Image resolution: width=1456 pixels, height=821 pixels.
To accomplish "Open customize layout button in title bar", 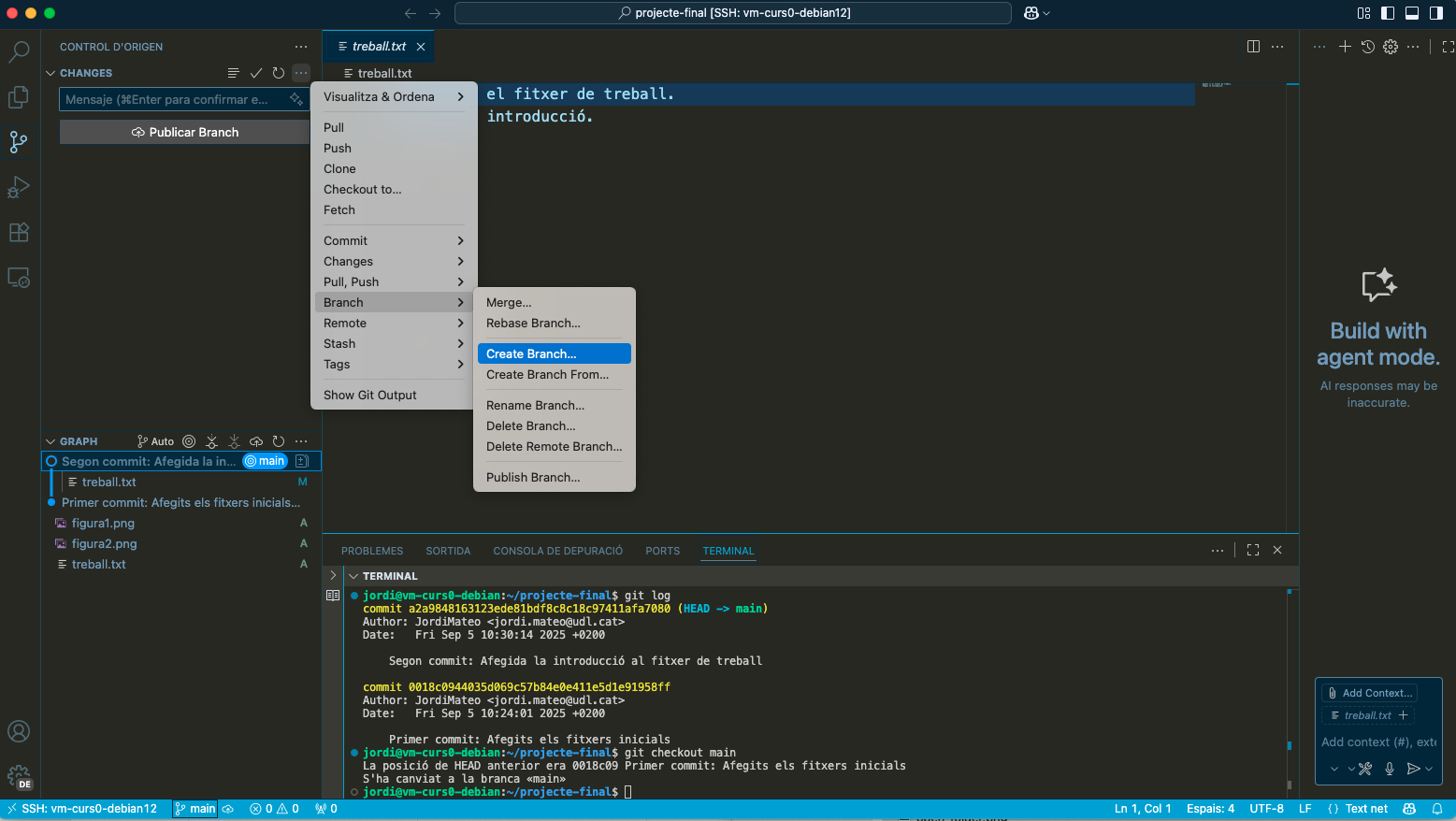I will 1363,13.
